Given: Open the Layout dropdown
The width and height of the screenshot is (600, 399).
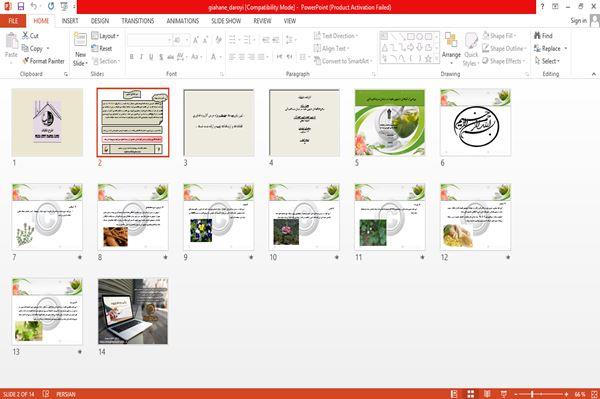Looking at the screenshot, I should 106,36.
